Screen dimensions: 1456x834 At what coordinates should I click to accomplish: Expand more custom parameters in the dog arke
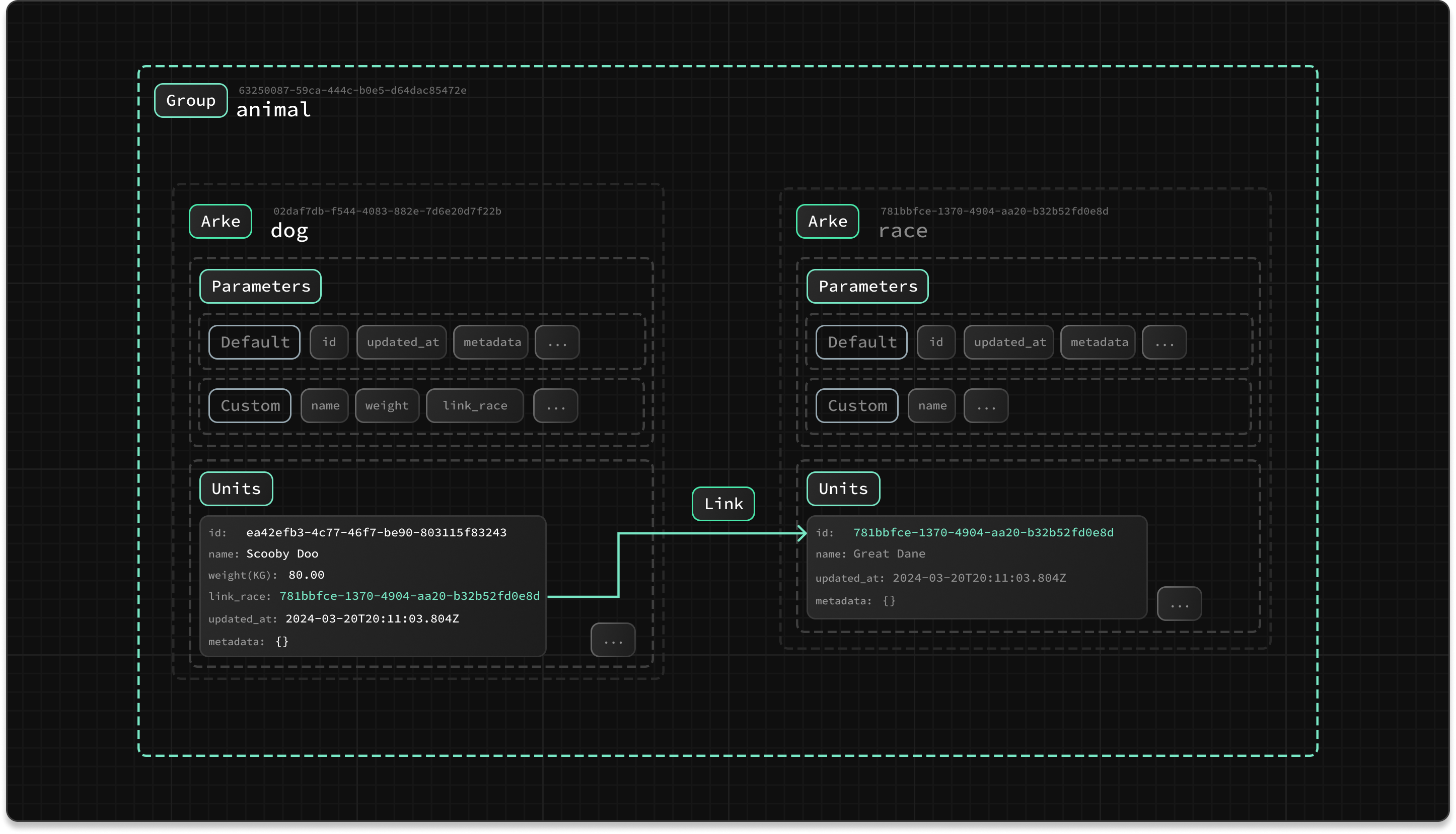click(555, 405)
